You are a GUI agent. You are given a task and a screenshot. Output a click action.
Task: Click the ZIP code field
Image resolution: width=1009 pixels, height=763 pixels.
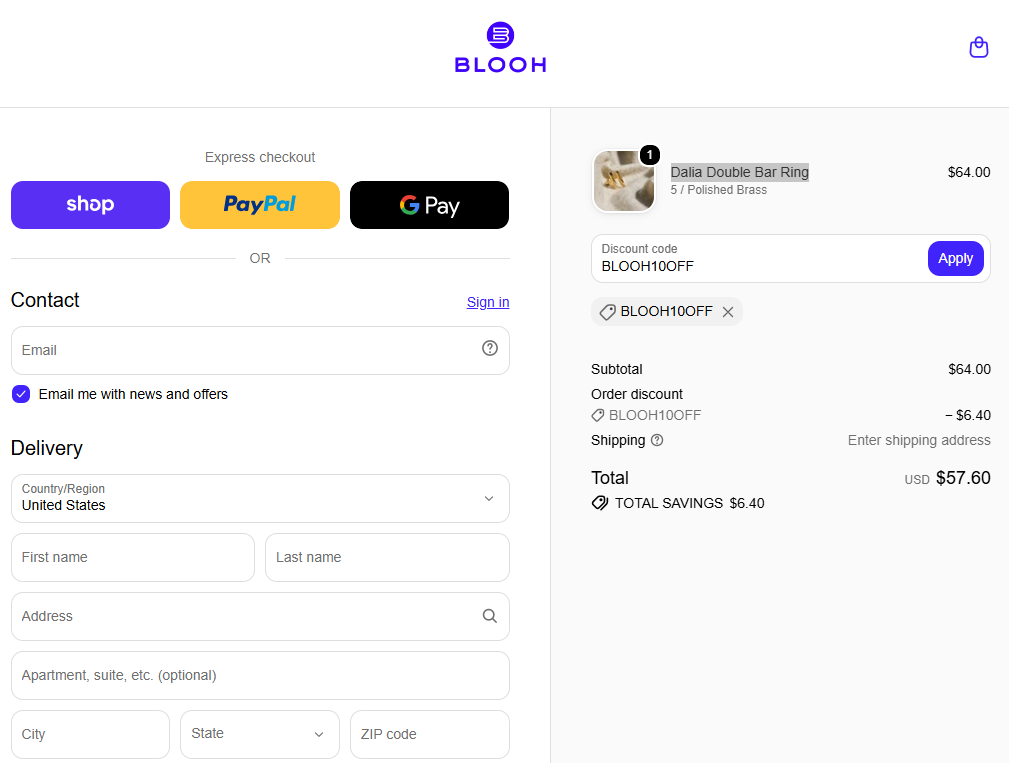430,734
